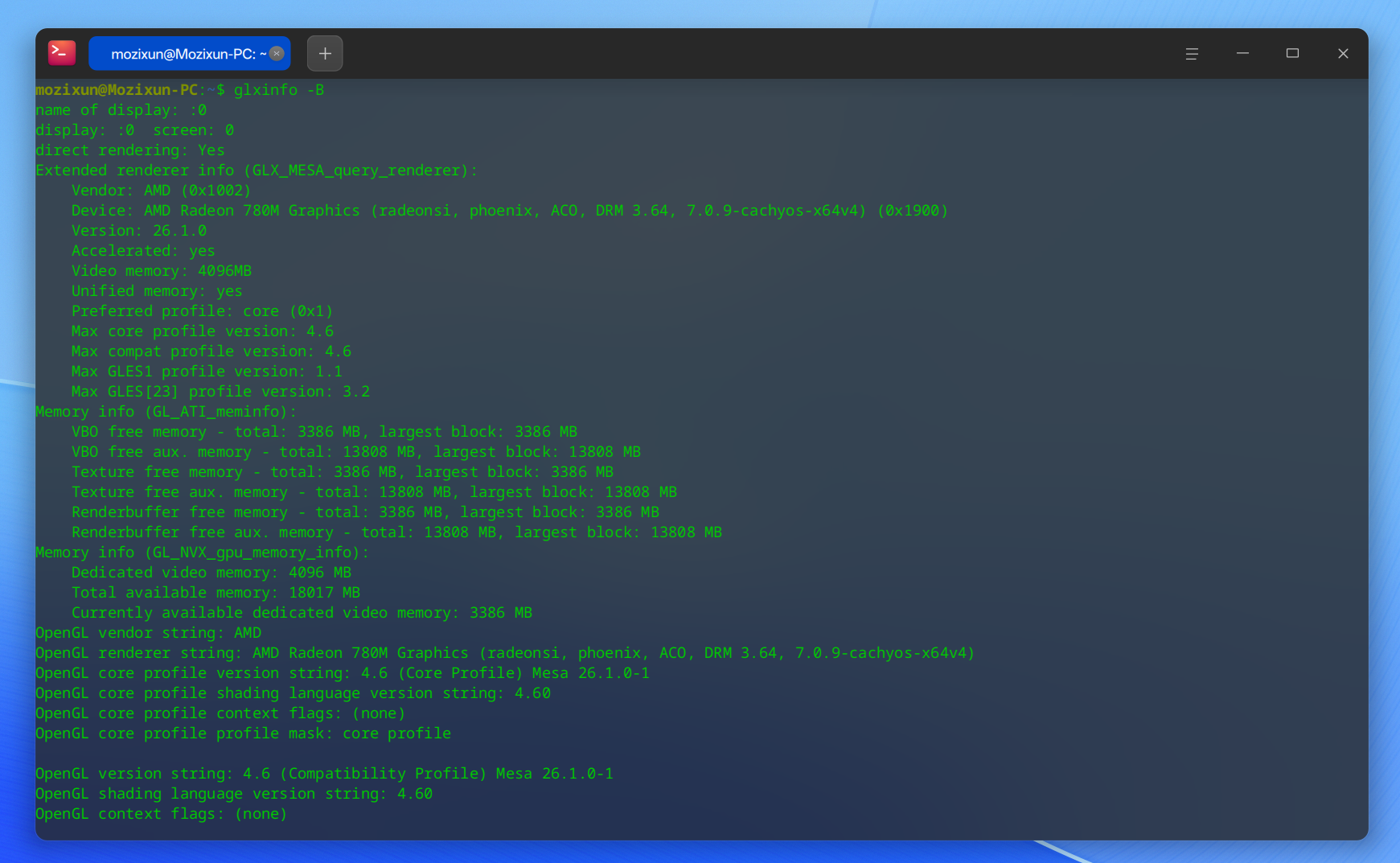This screenshot has height=863, width=1400.
Task: Open a new terminal tab with plus button
Action: [325, 54]
